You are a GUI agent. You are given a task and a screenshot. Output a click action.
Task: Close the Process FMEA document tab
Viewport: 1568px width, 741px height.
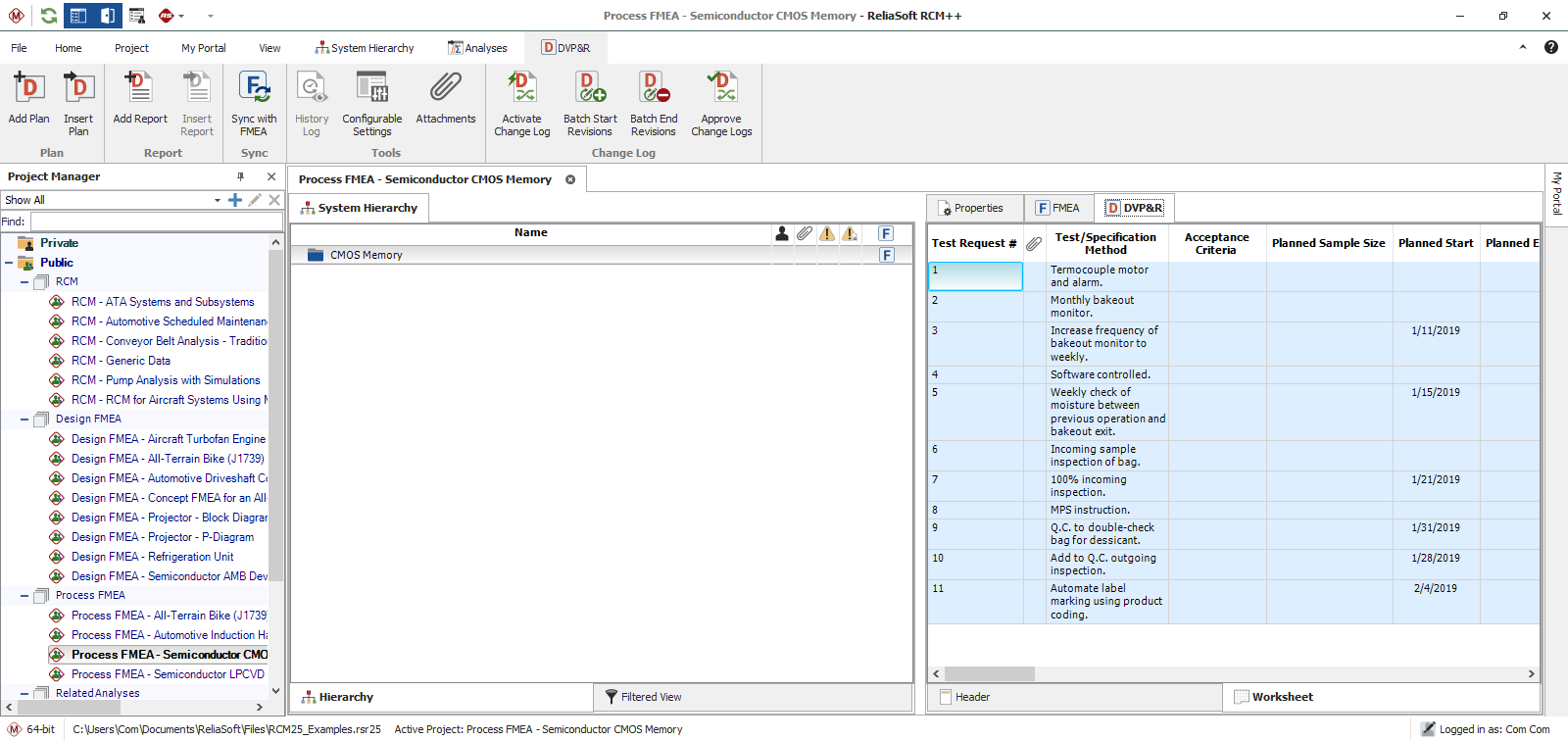point(570,179)
